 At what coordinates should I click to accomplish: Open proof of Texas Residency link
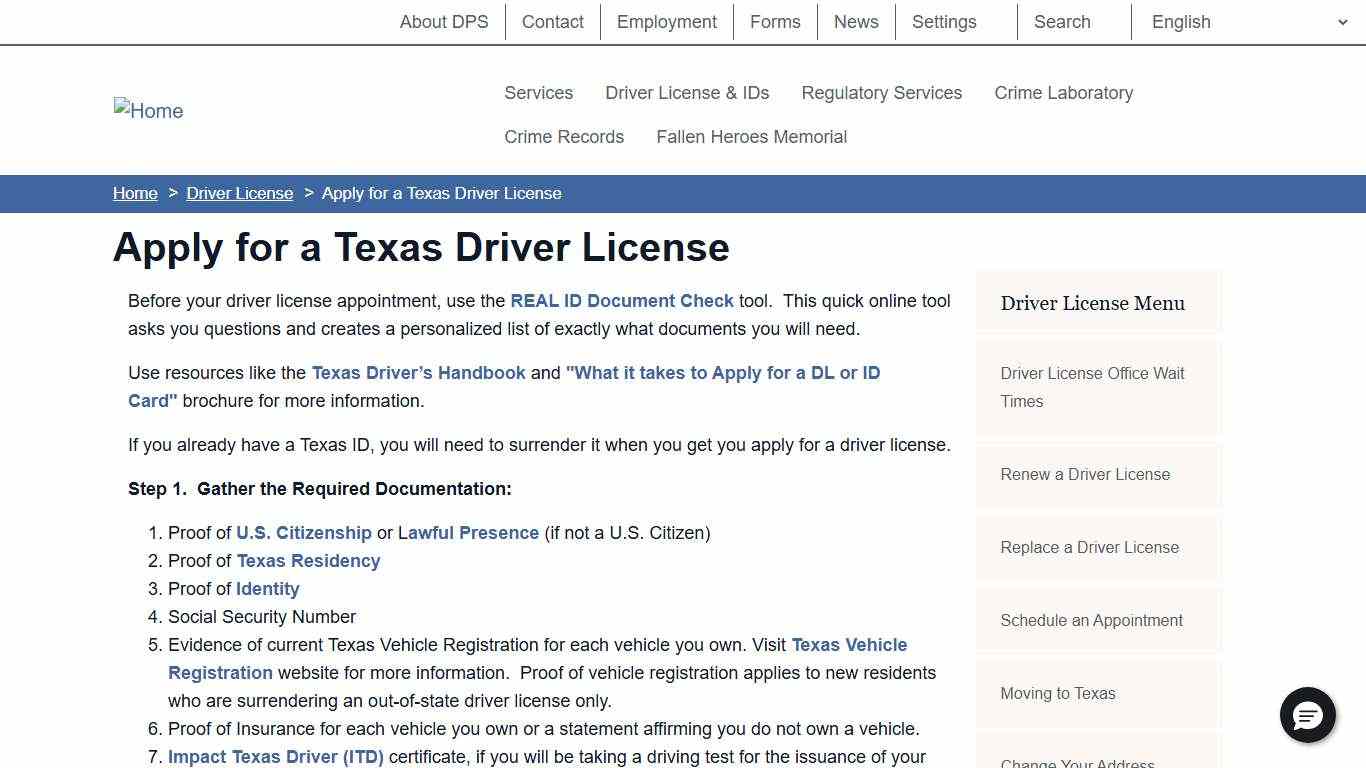tap(308, 560)
